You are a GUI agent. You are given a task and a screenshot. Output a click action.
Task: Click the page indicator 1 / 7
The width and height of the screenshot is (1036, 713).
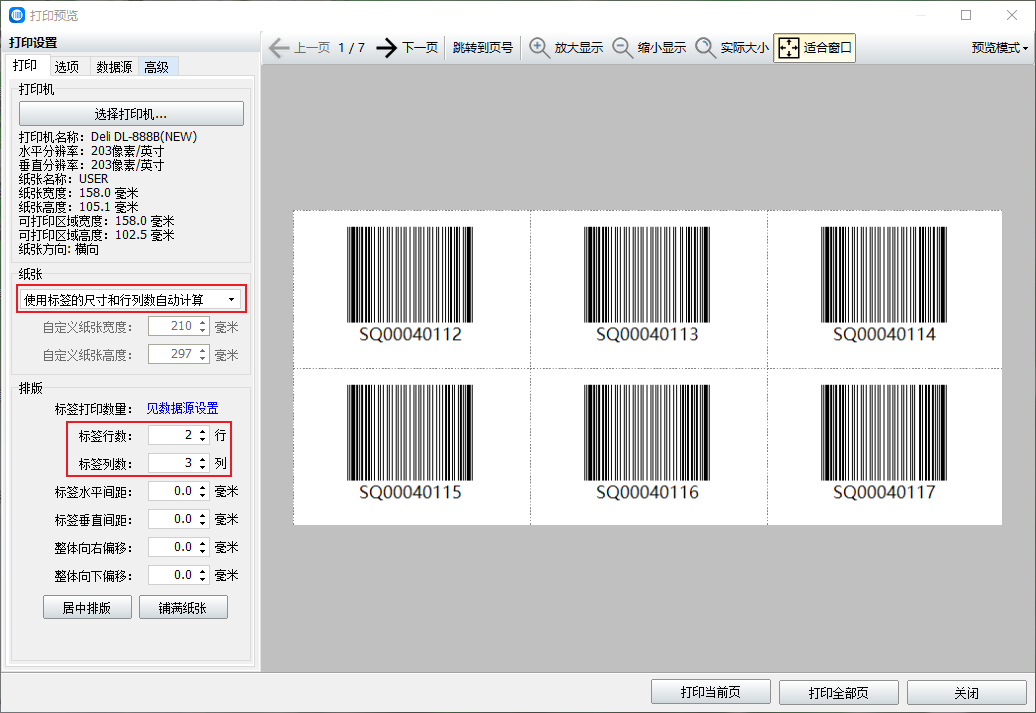coord(352,48)
